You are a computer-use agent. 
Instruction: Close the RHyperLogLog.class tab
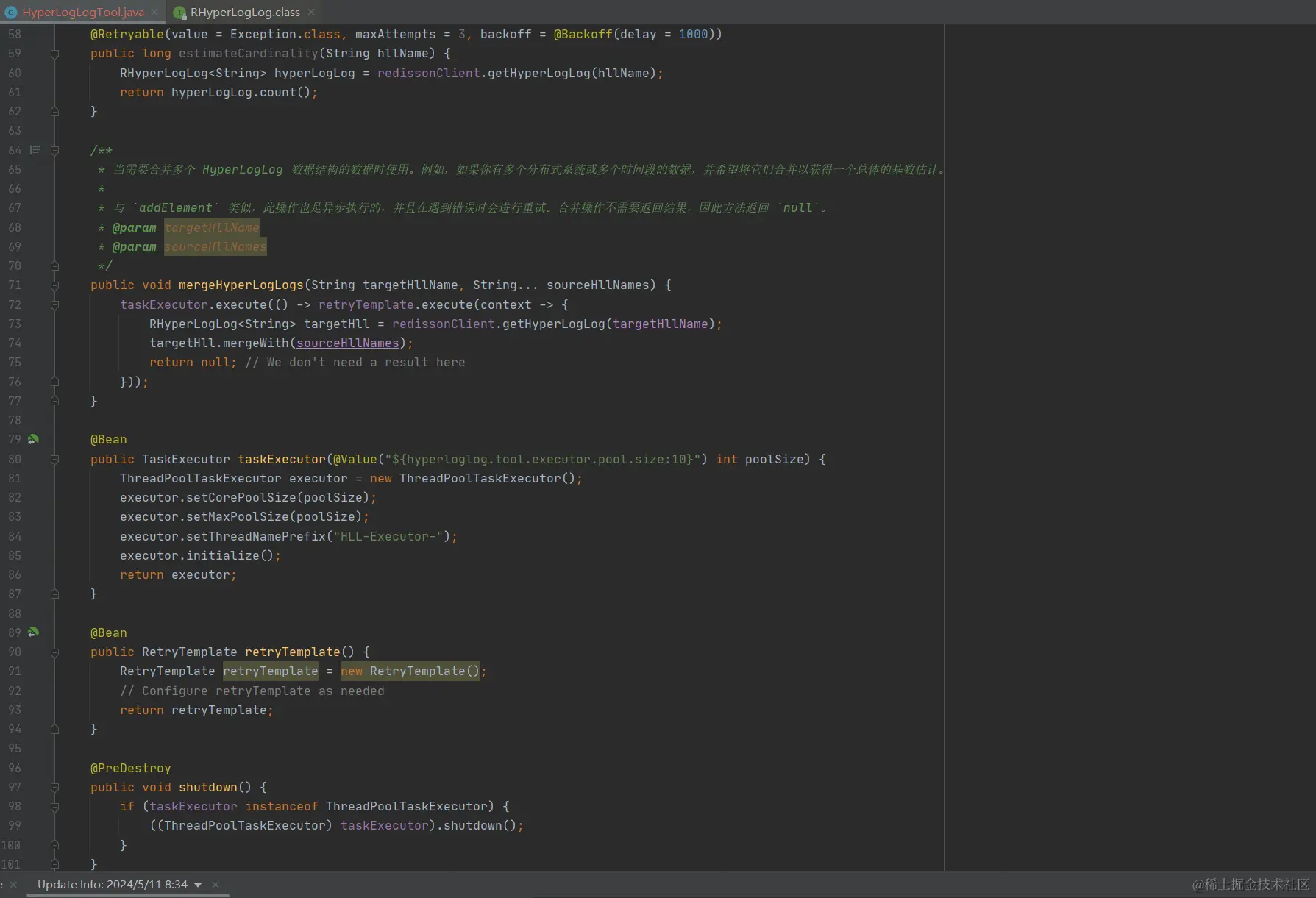coord(311,12)
